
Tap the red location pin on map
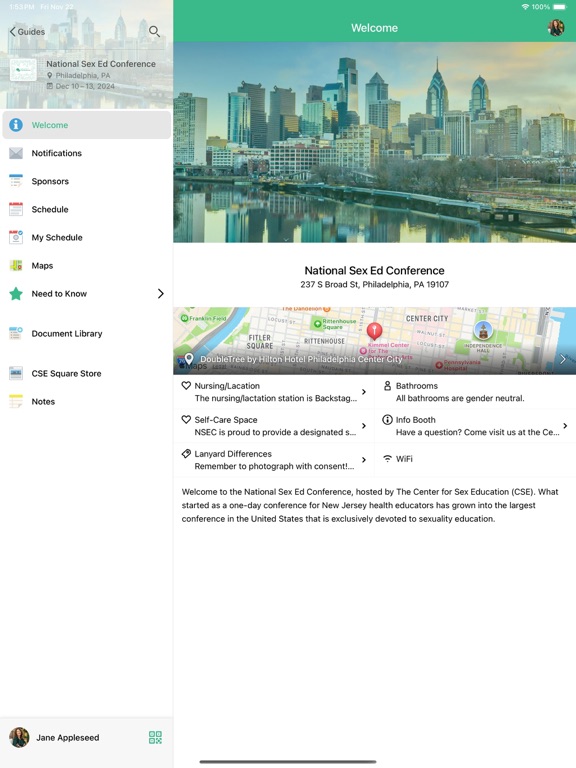pos(375,331)
